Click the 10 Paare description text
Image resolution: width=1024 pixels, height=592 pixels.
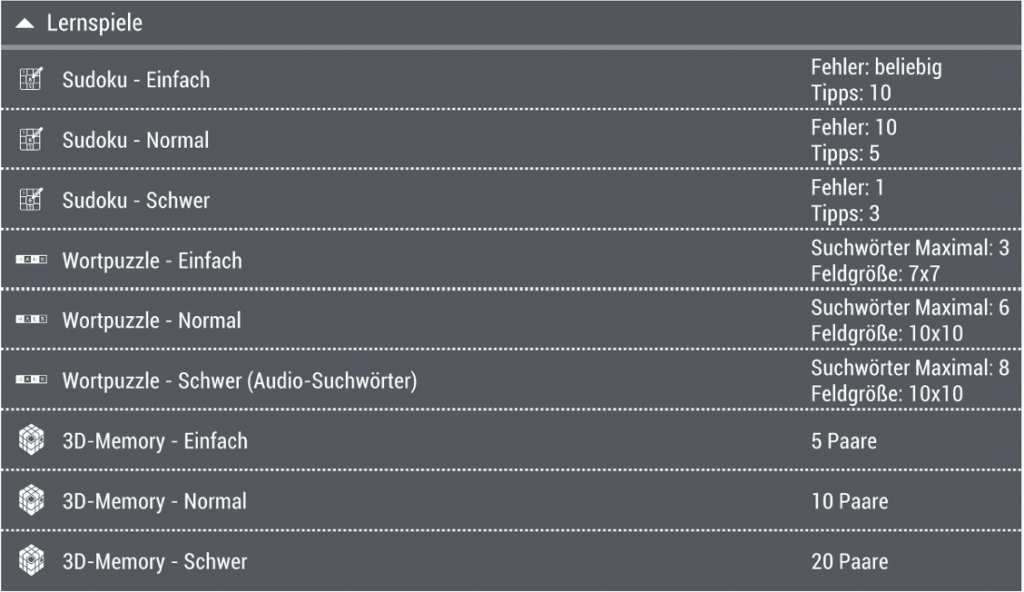click(849, 501)
